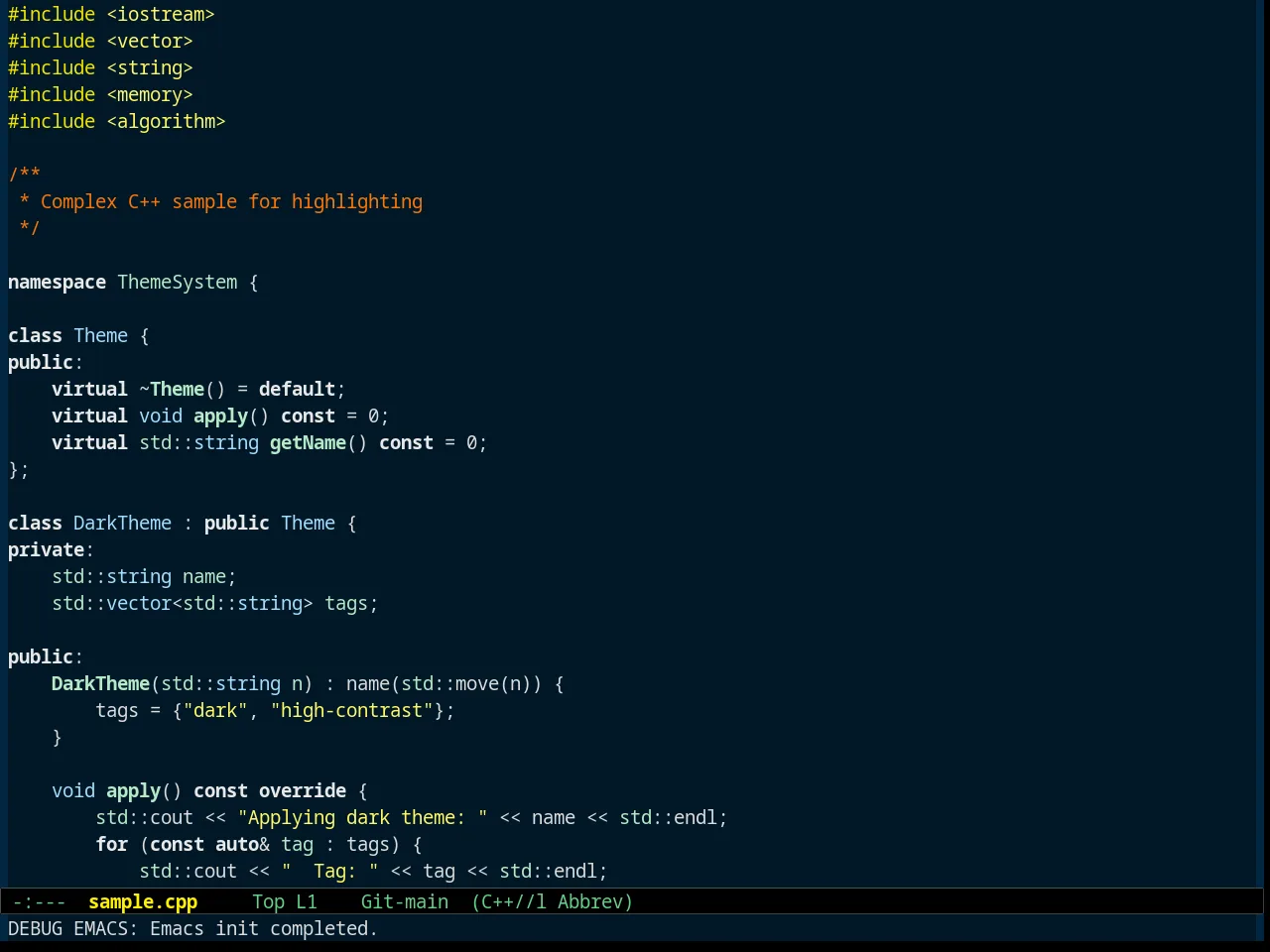Click the 'DarkTheme' constructor name

point(100,683)
